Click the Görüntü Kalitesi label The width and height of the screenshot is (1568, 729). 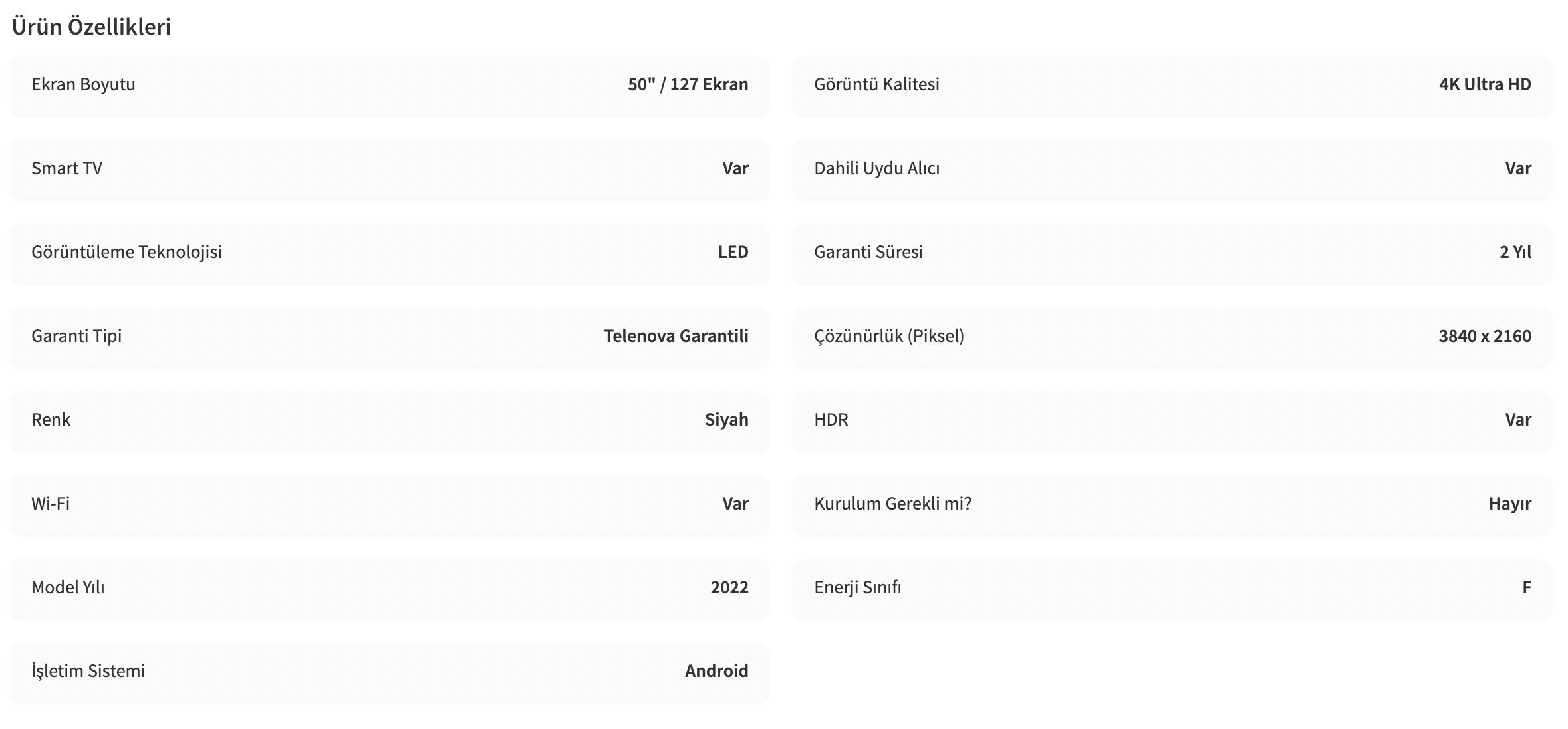[x=876, y=84]
